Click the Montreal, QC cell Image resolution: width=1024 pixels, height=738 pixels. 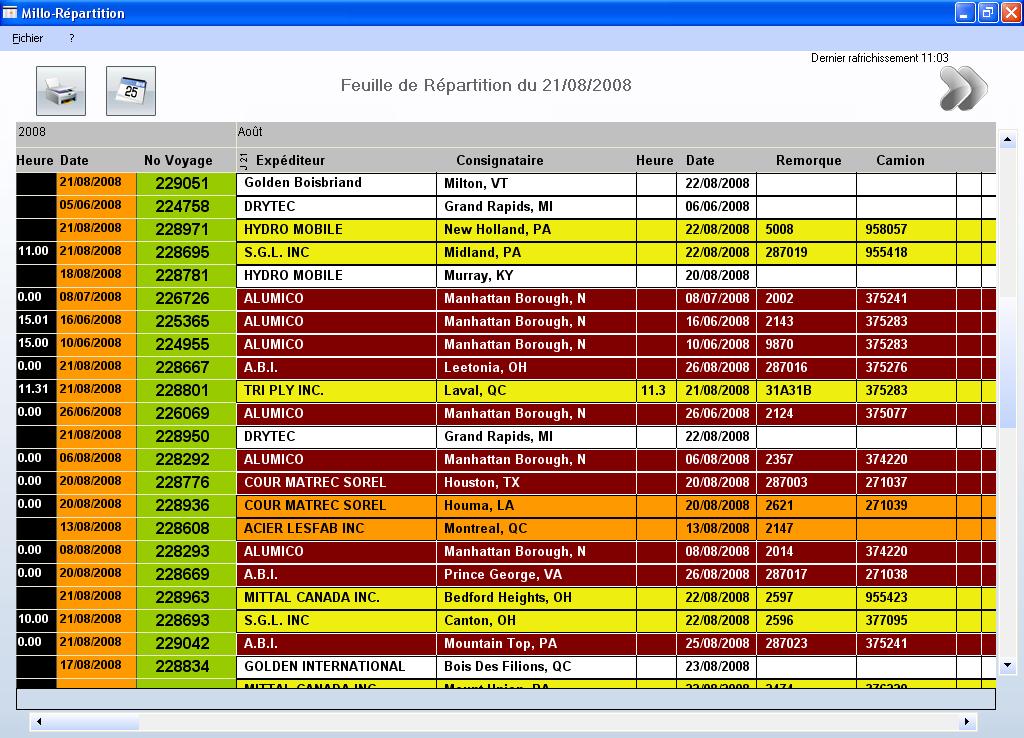tap(536, 528)
